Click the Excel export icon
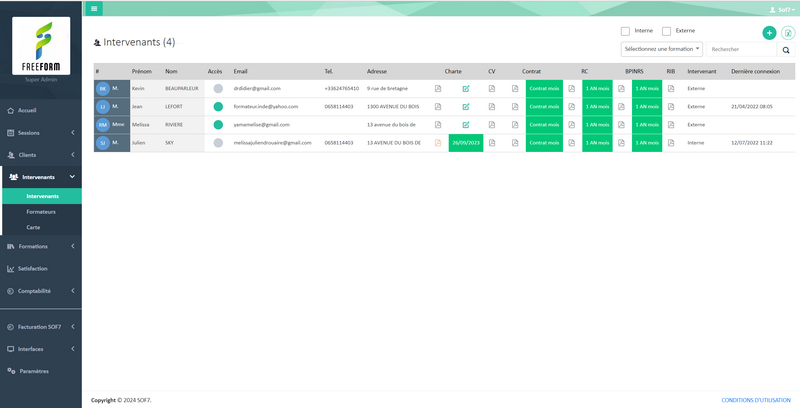 click(788, 33)
